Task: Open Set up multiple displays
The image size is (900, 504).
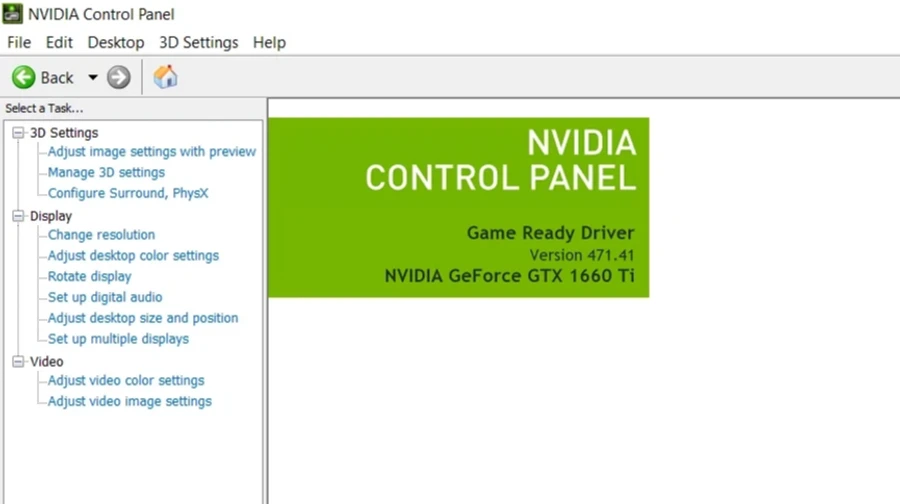Action: point(118,339)
